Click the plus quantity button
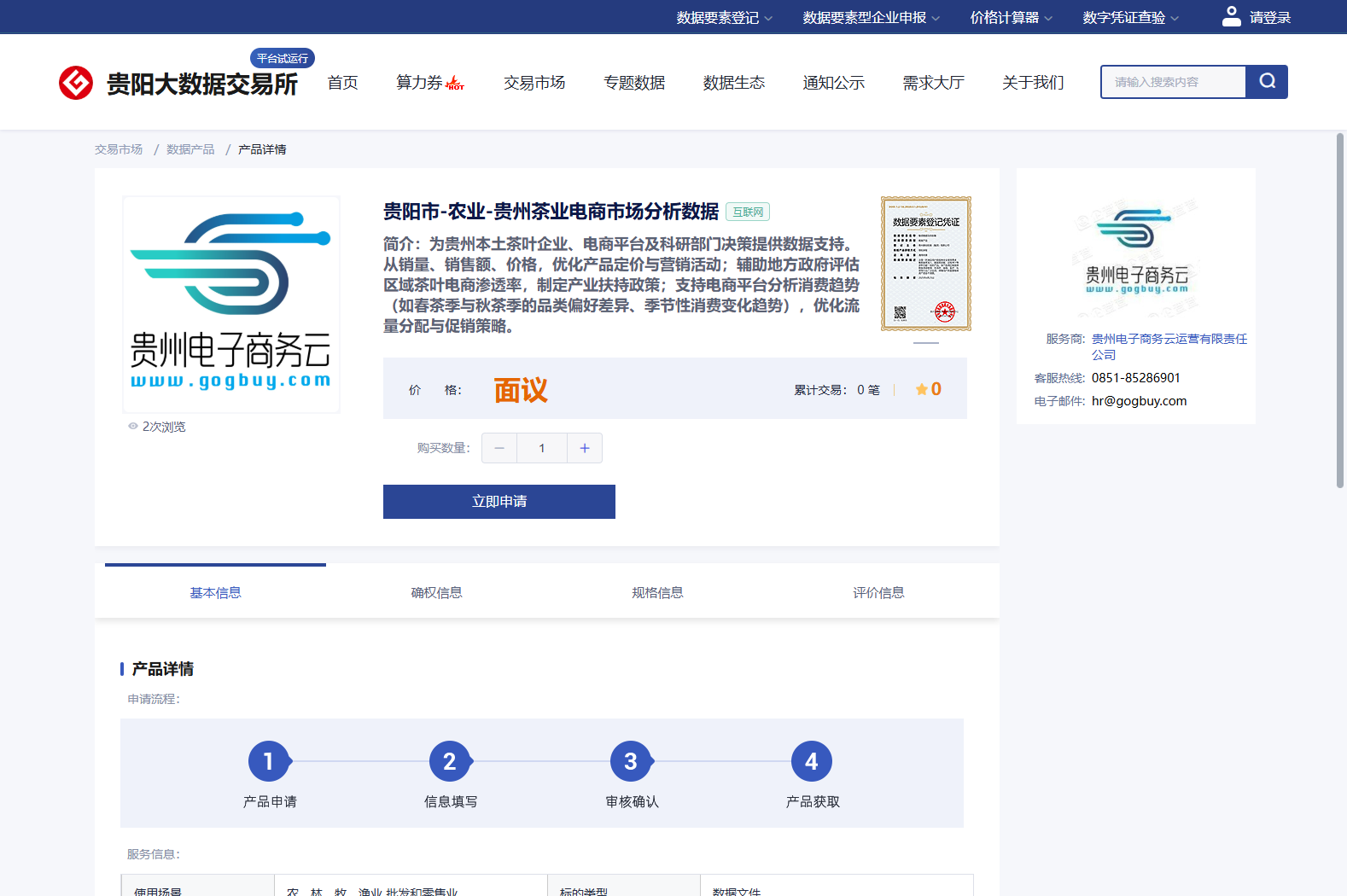1347x896 pixels. [585, 448]
